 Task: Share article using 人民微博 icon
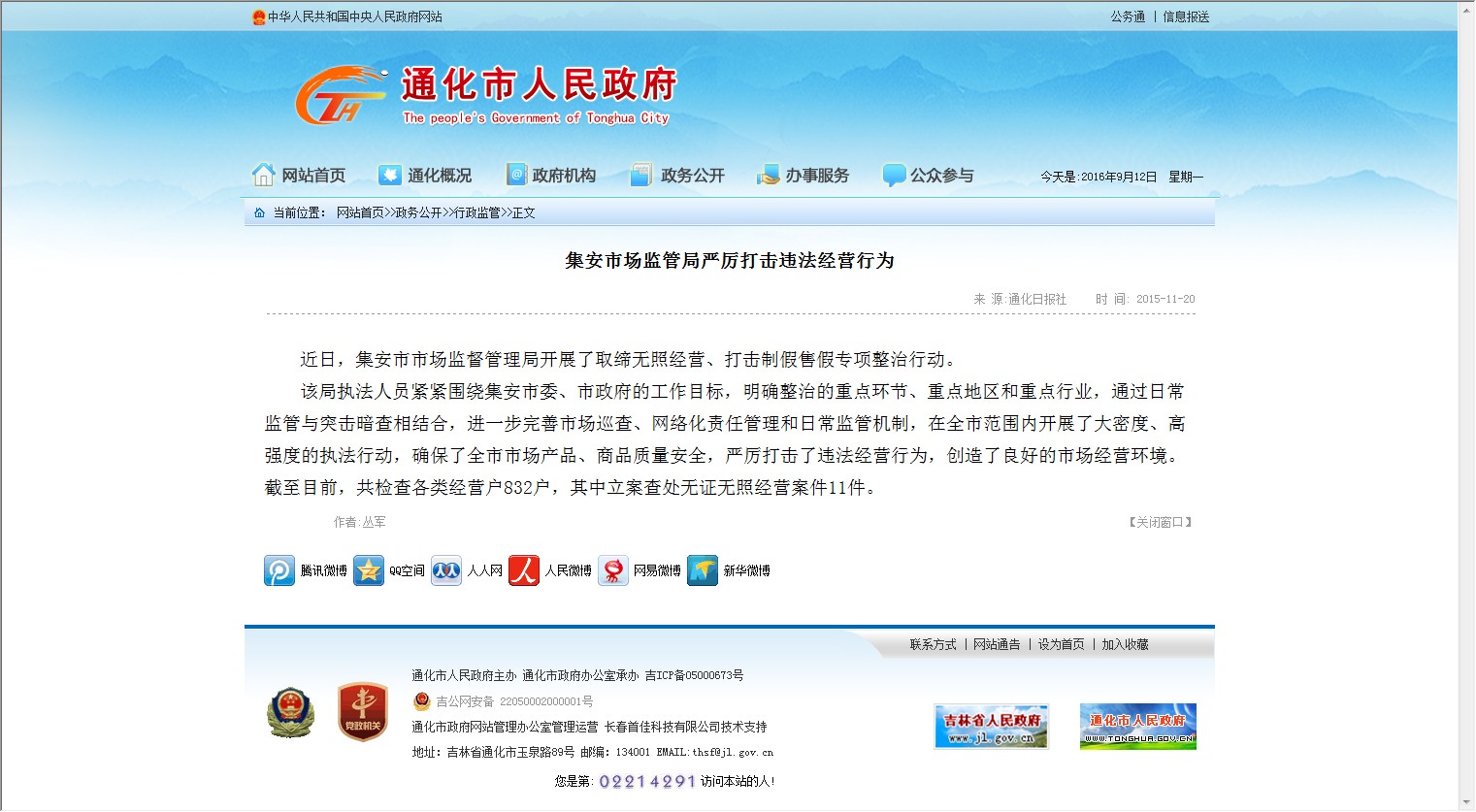pyautogui.click(x=524, y=570)
